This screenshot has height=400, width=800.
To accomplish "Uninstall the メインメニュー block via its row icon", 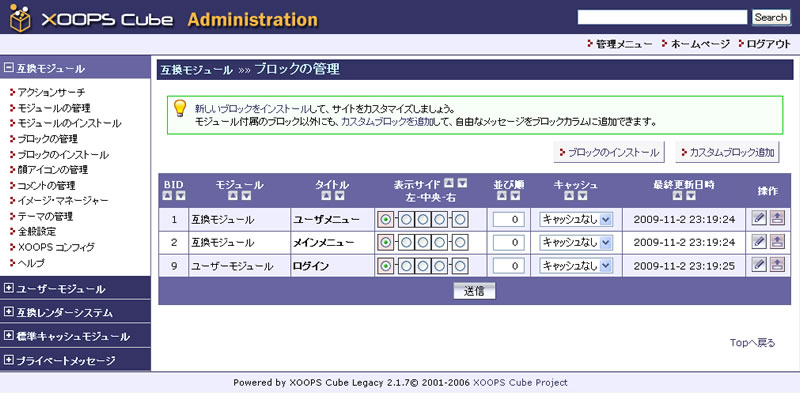I will click(x=777, y=241).
